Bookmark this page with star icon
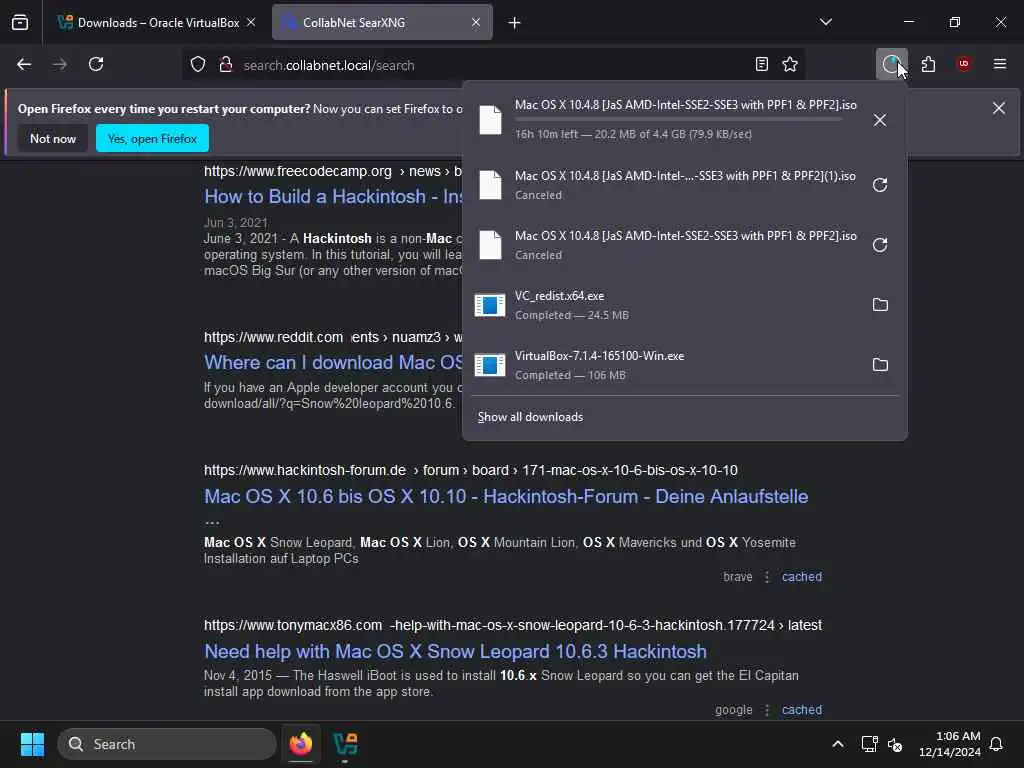 [x=790, y=64]
